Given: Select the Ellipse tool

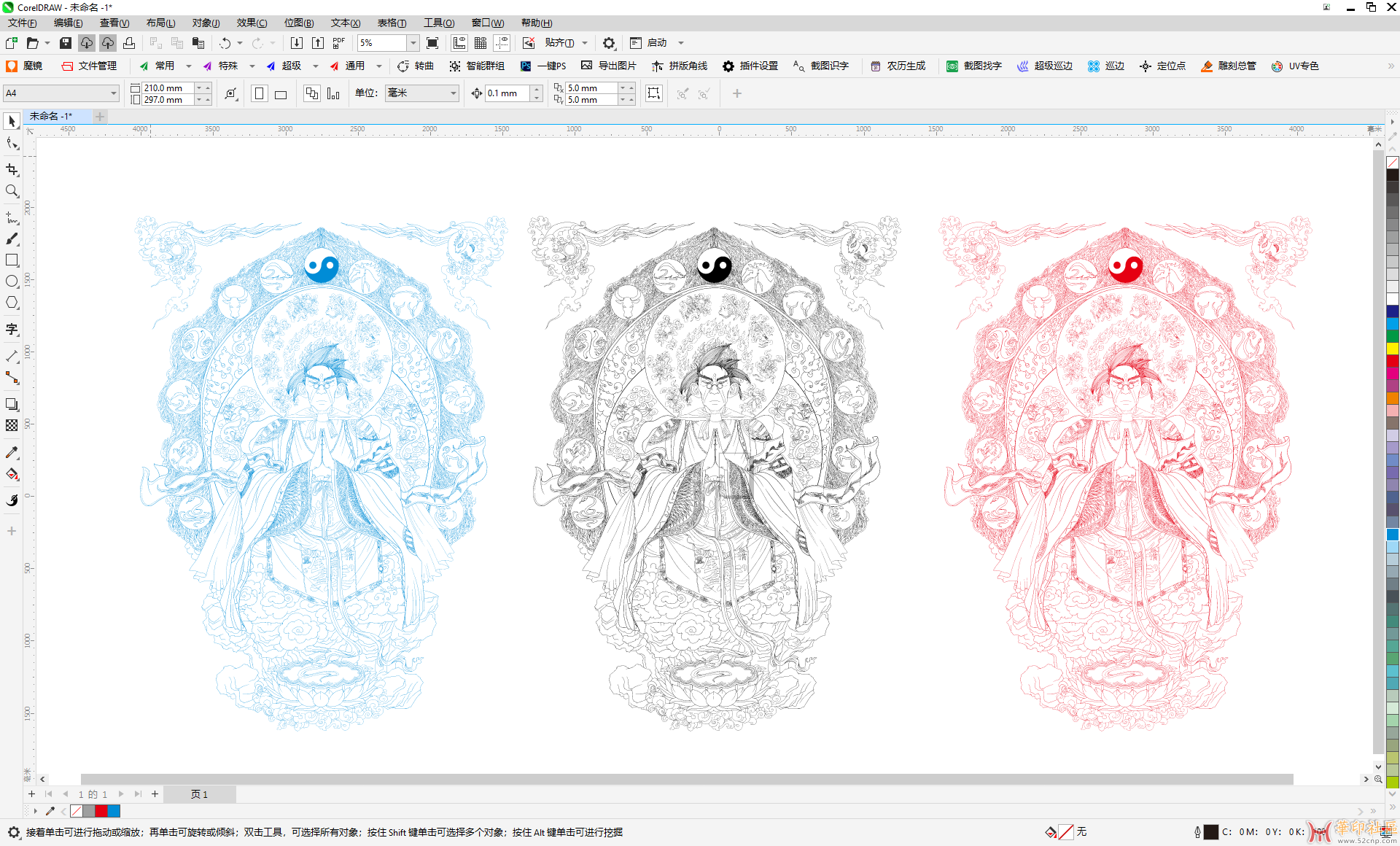Looking at the screenshot, I should pos(12,282).
